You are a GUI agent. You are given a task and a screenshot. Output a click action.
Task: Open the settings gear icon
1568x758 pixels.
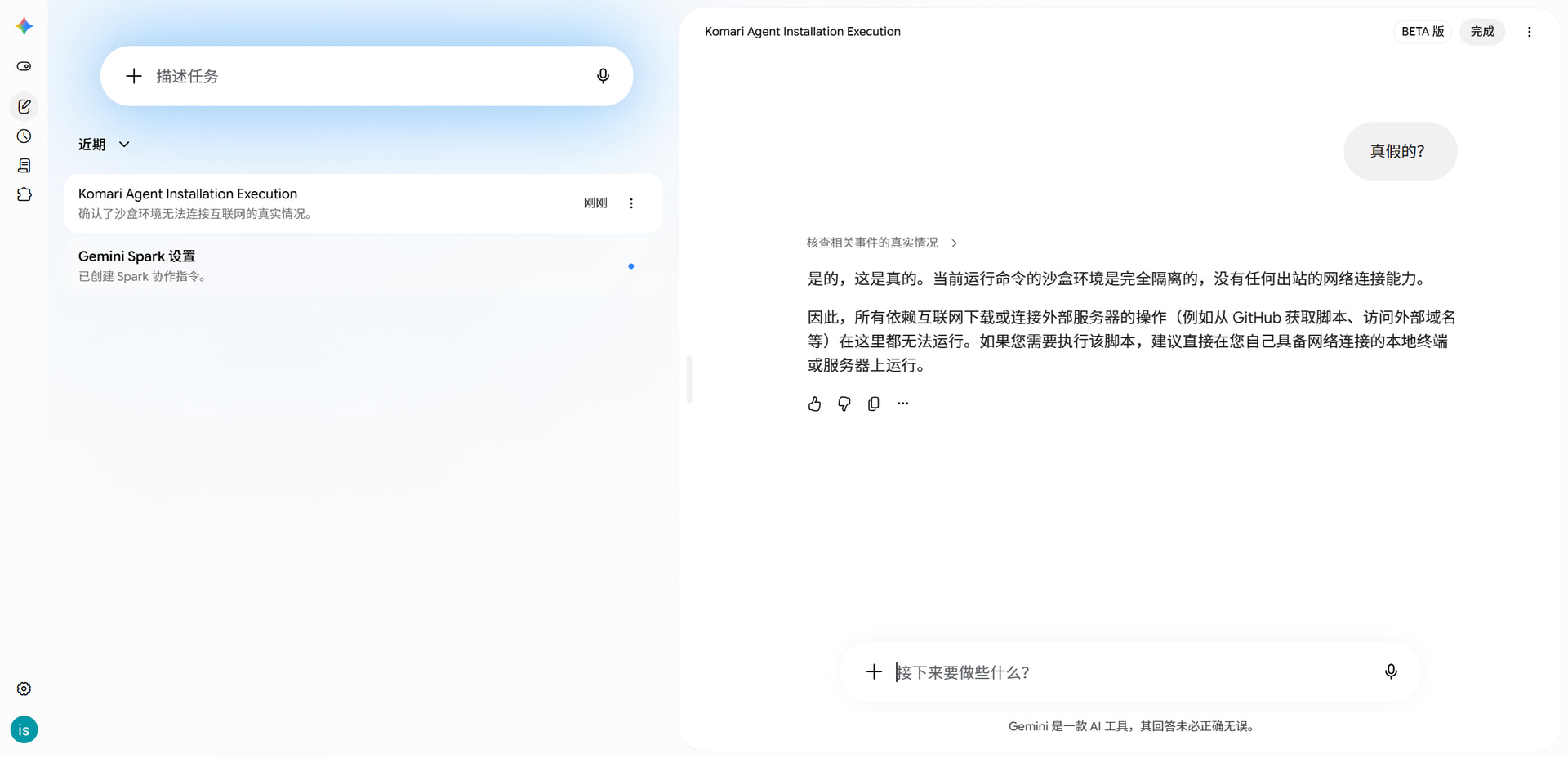tap(24, 689)
